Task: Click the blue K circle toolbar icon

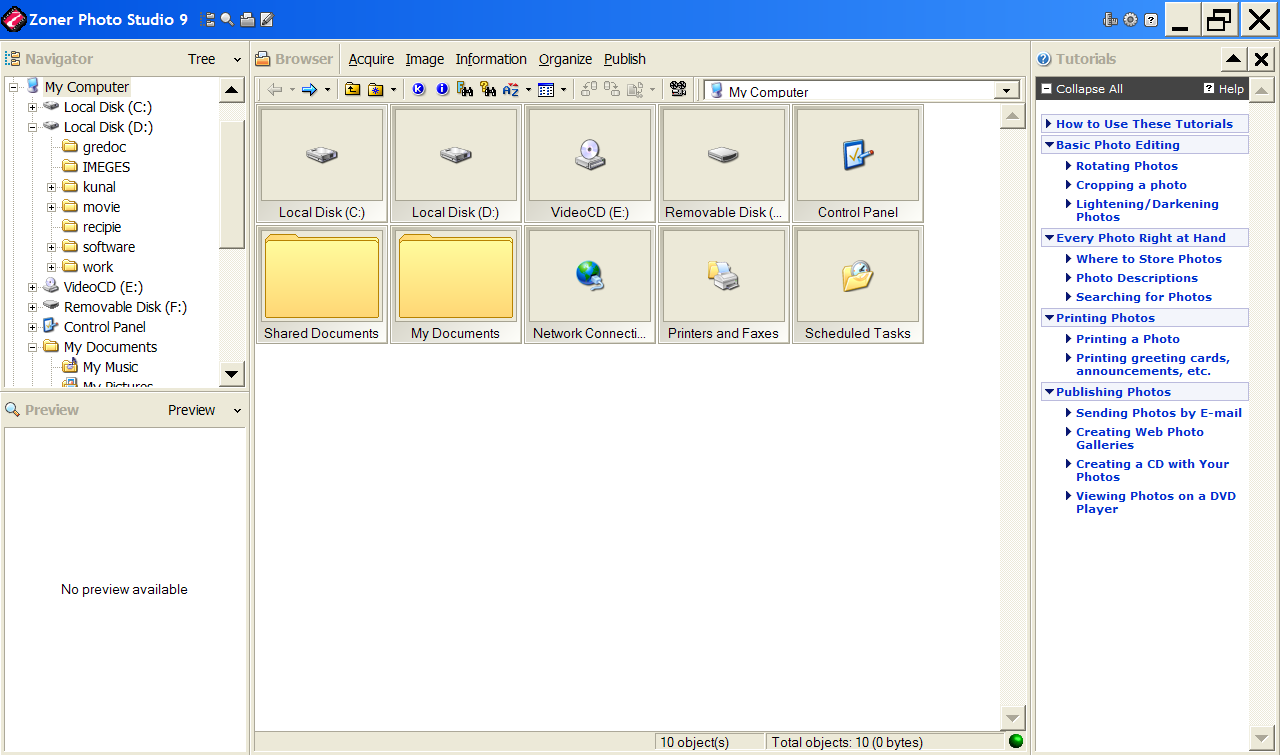Action: coord(418,90)
